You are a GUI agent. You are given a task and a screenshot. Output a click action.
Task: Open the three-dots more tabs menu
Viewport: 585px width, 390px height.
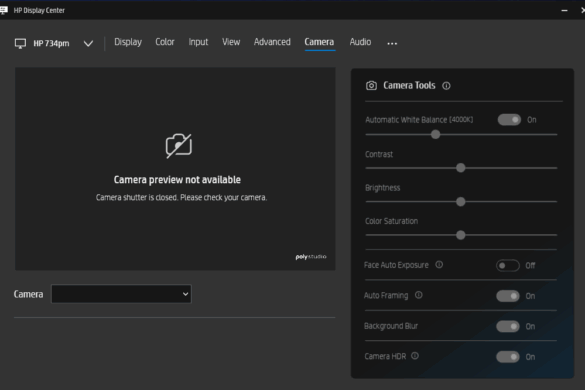392,44
